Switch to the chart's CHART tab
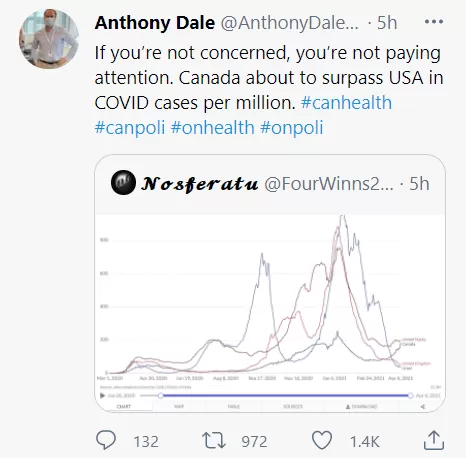Viewport: 467px width, 458px height. point(124,407)
